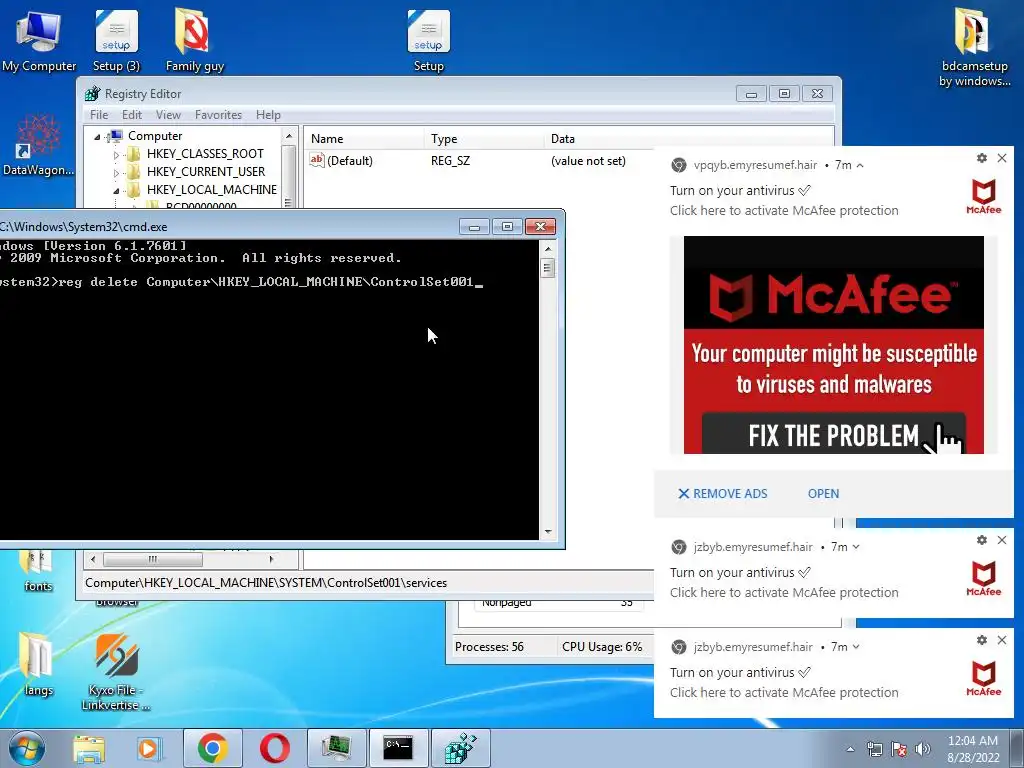Click the taskbar clock 12:04 AM
1024x768 pixels.
click(x=973, y=741)
